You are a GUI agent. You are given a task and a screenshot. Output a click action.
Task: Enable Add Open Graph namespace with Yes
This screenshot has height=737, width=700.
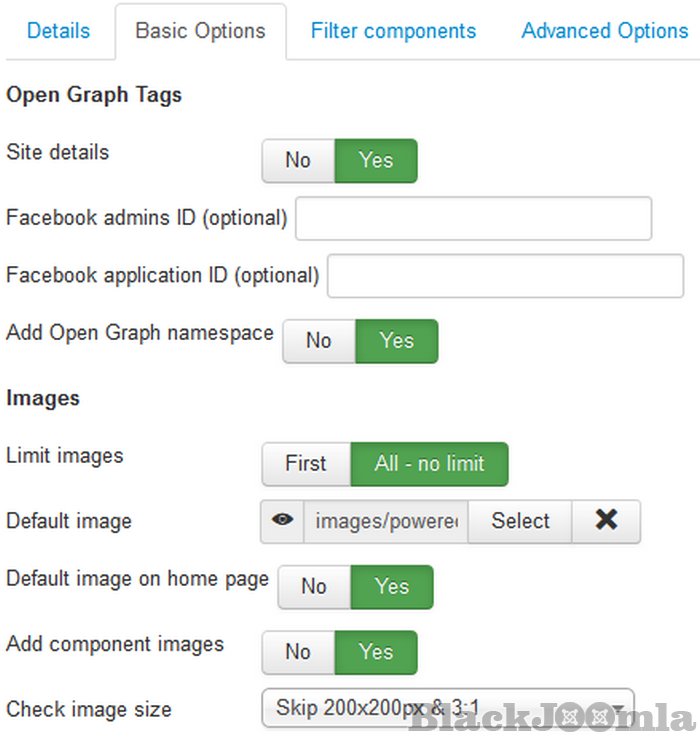396,341
